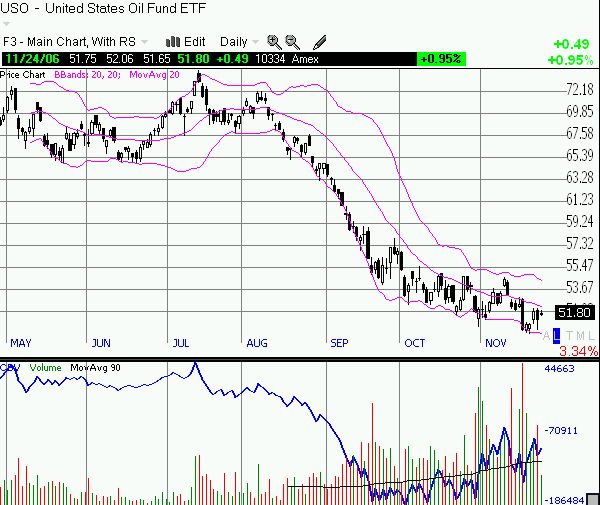Toggle the highlighted blue L chart option
Viewport: 600px width, 505px height.
pyautogui.click(x=556, y=336)
